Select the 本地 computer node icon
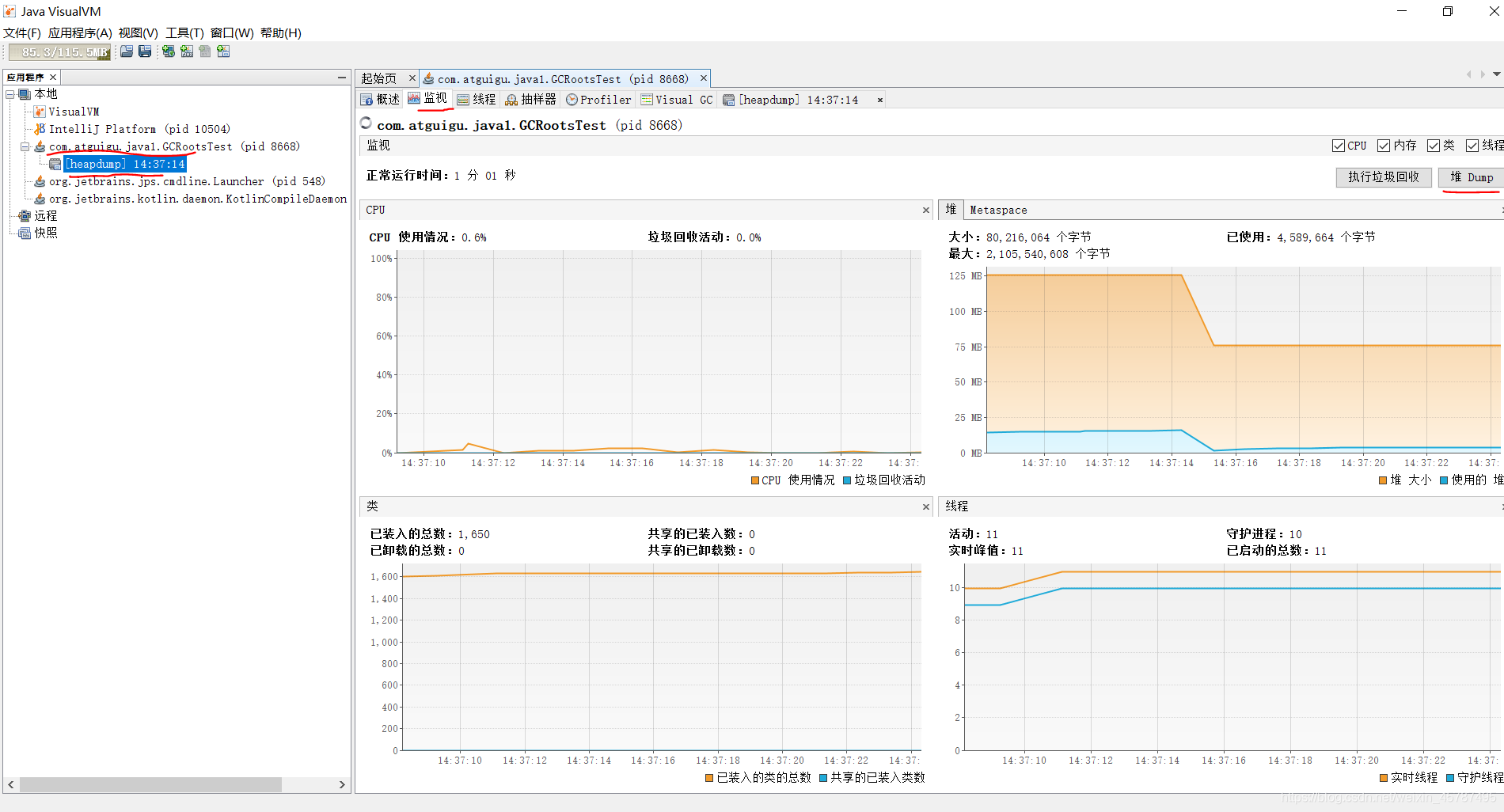The height and width of the screenshot is (812, 1504). pos(25,94)
